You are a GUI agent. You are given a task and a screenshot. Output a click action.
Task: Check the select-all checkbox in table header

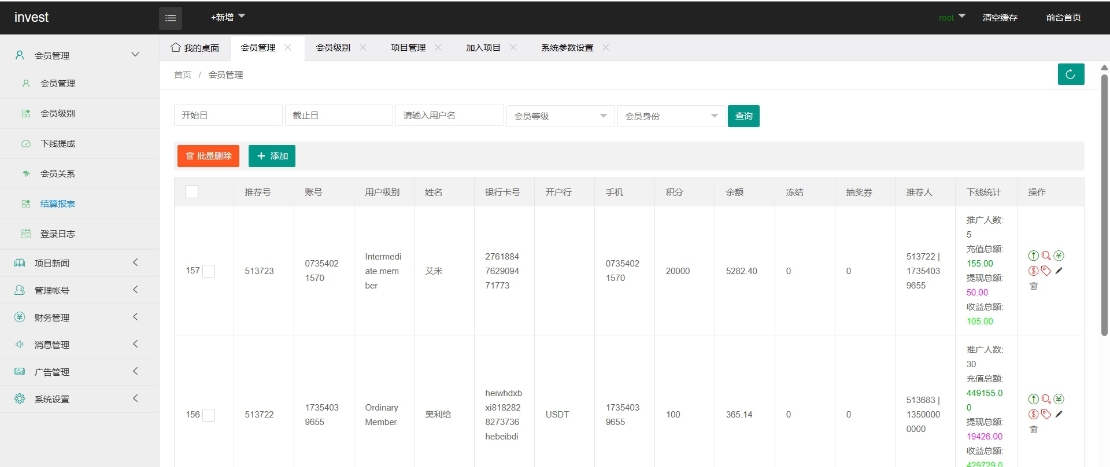[x=192, y=192]
